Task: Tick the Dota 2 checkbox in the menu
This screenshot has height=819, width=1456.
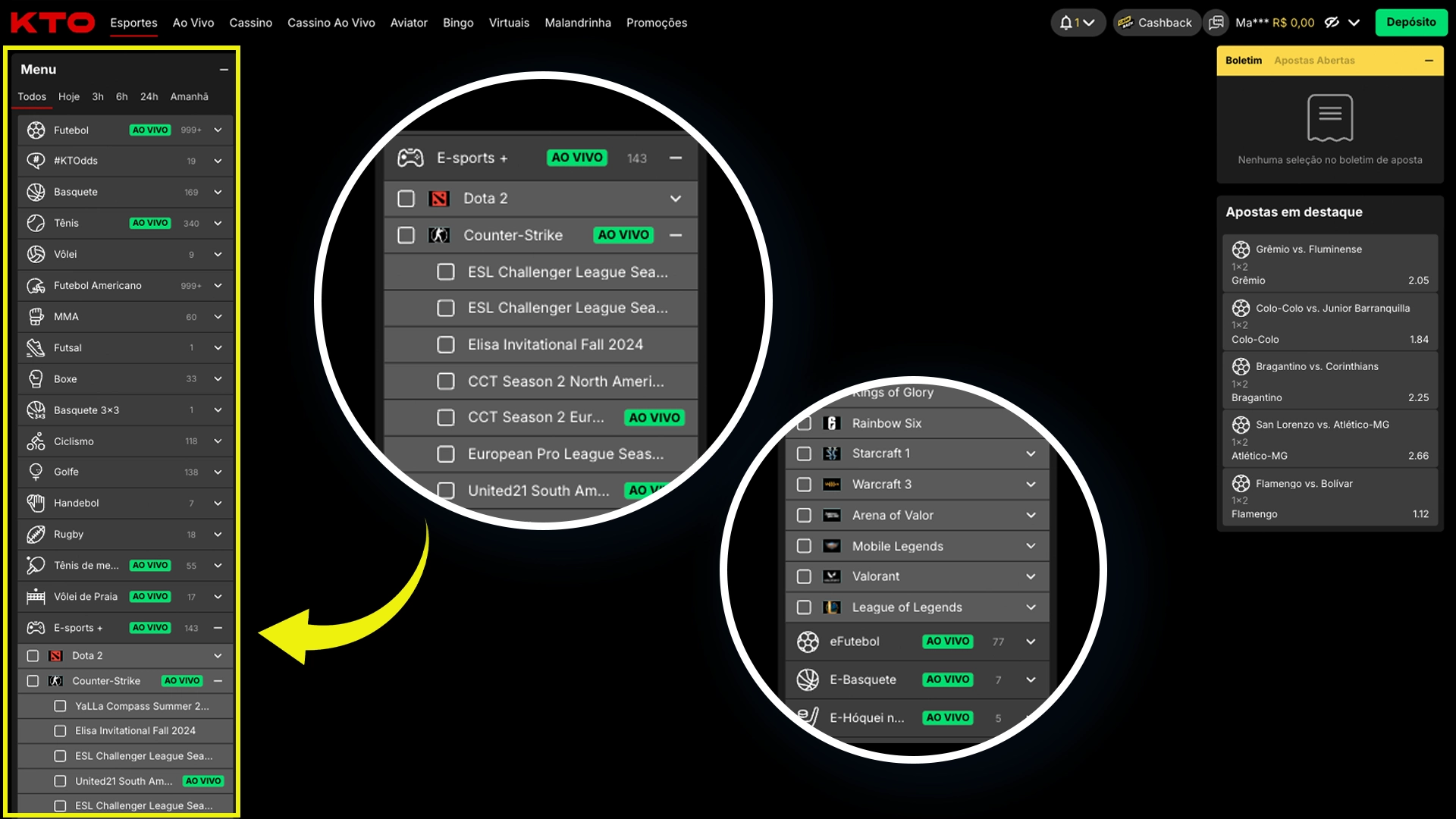Action: tap(33, 656)
